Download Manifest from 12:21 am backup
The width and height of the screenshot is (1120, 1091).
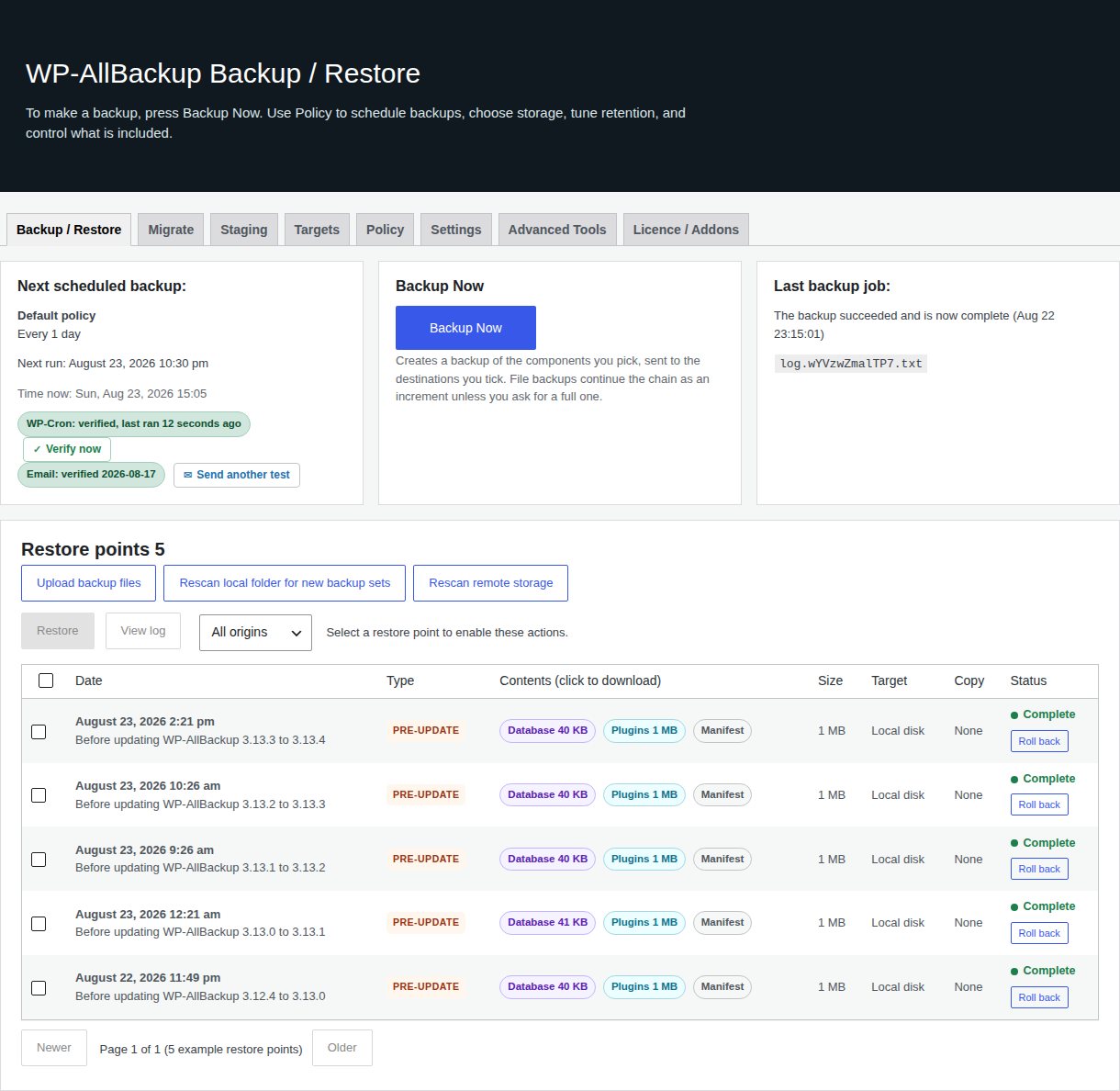tap(722, 923)
